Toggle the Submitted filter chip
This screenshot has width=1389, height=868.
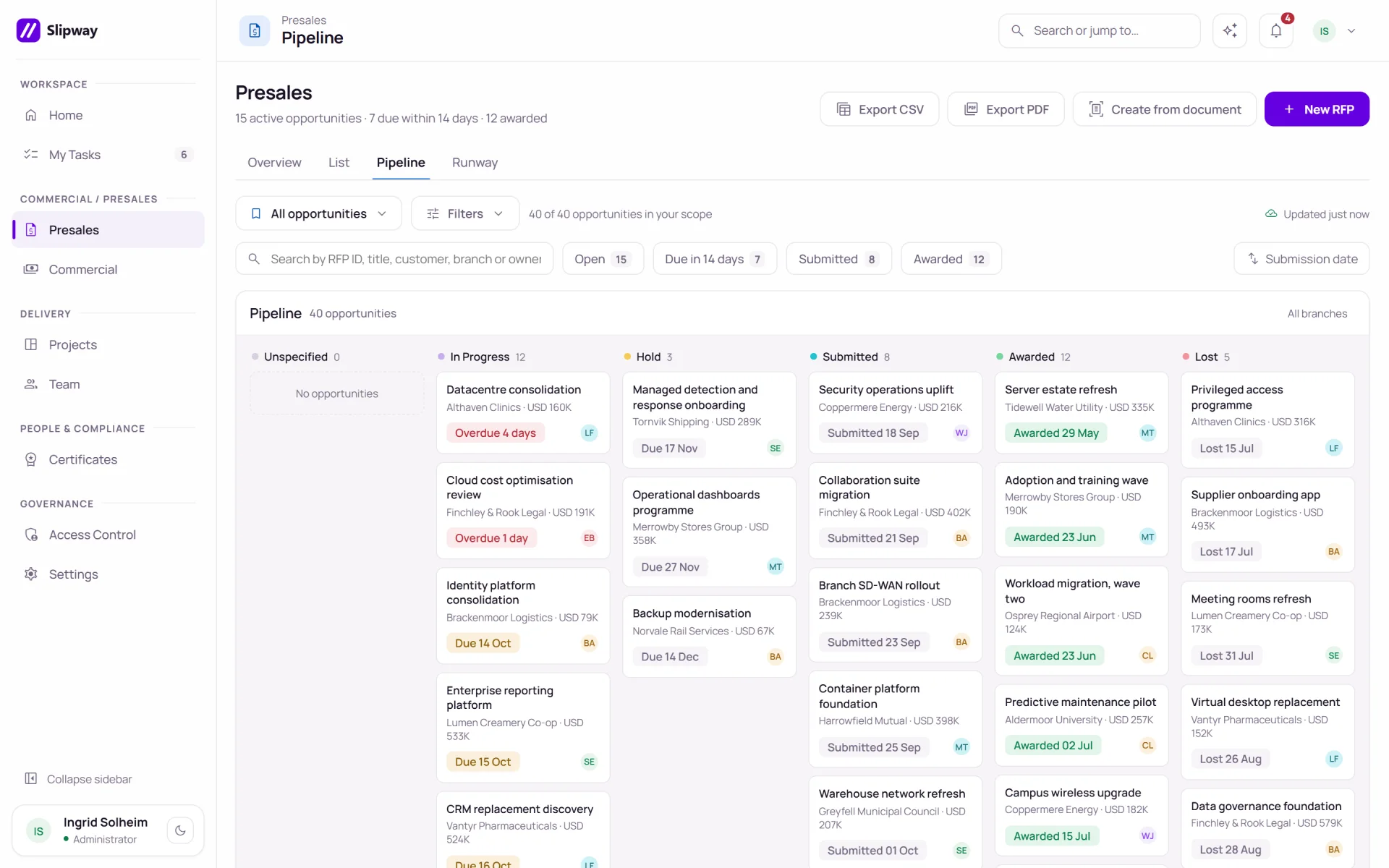point(838,259)
